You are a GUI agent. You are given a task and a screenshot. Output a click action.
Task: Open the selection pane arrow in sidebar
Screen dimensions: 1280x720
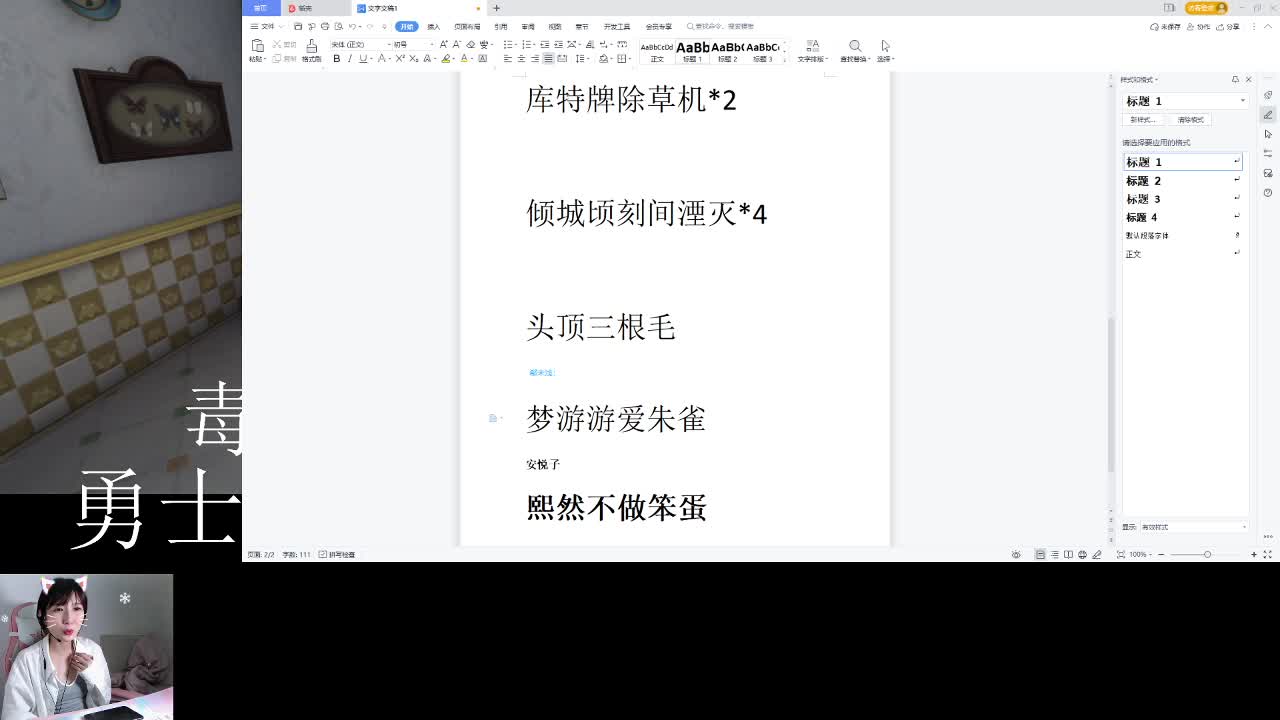pyautogui.click(x=1268, y=134)
